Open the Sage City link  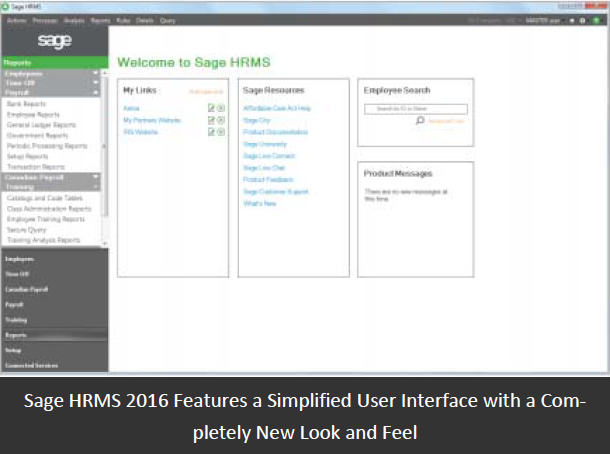click(x=256, y=120)
